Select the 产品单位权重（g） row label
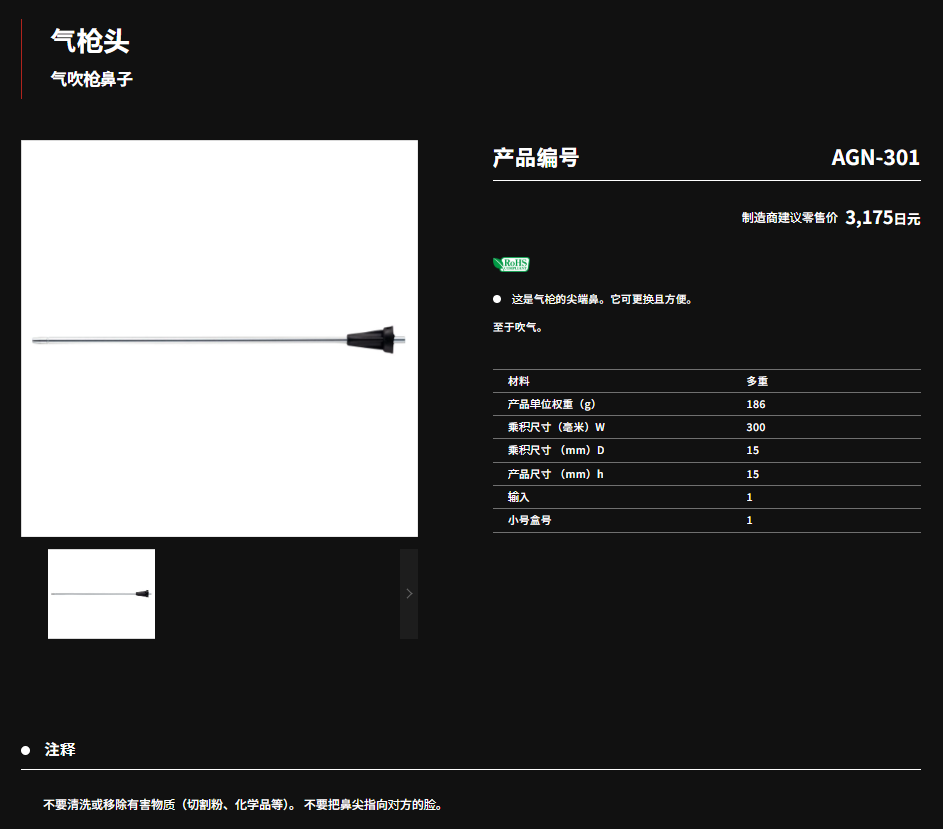This screenshot has height=829, width=943. 551,404
